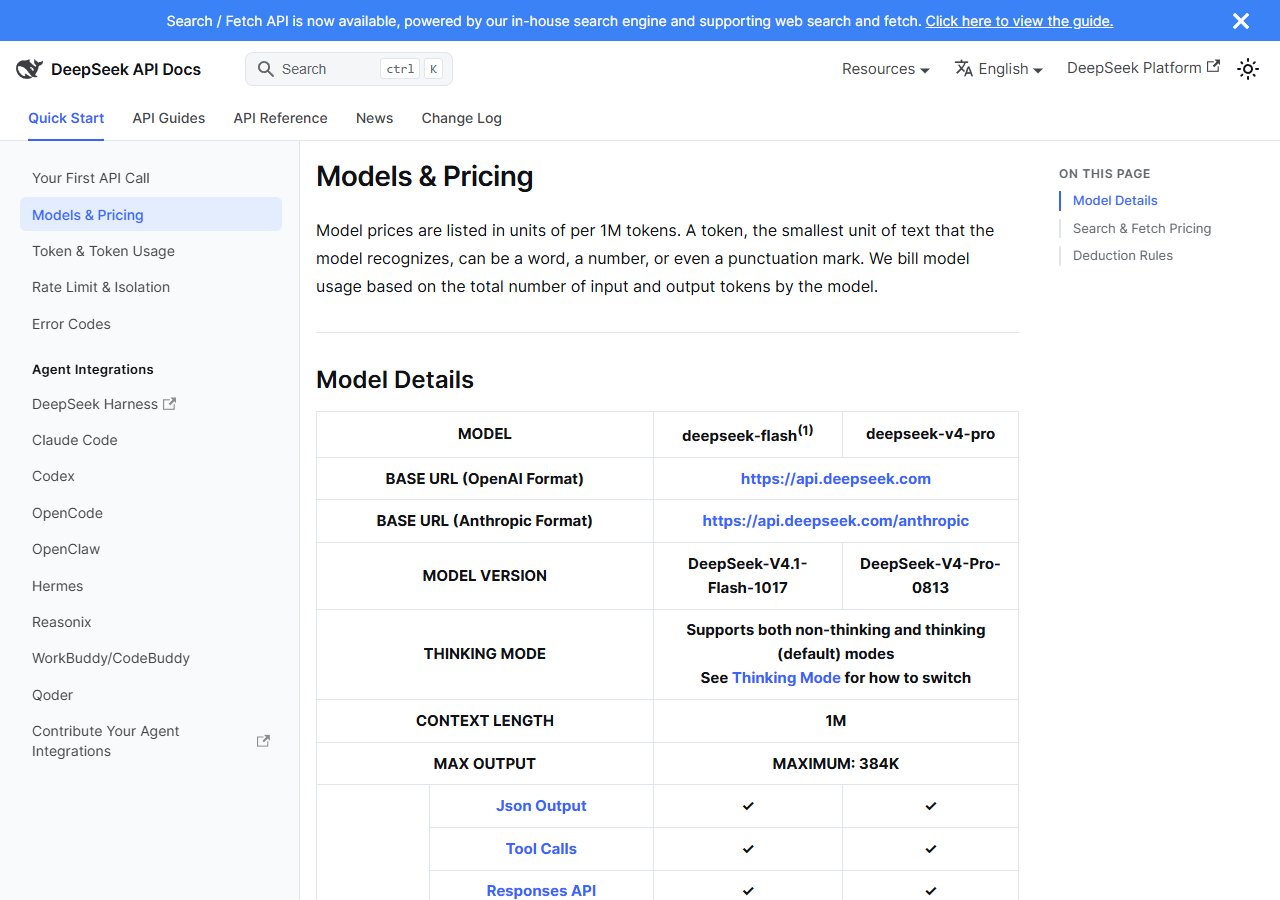Open the Hermes integration page
Viewport: 1280px width, 900px height.
coord(151,586)
